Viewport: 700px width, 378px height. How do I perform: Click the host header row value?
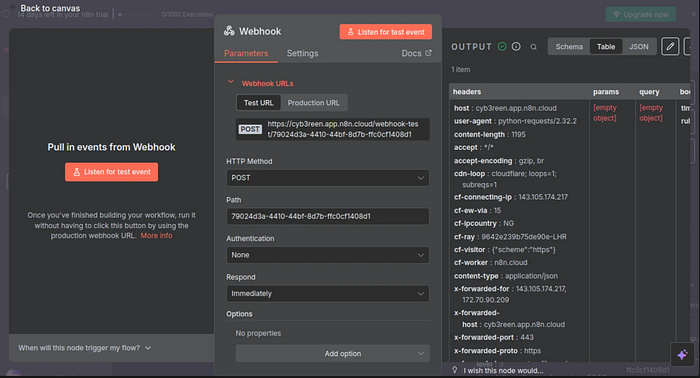tap(516, 108)
